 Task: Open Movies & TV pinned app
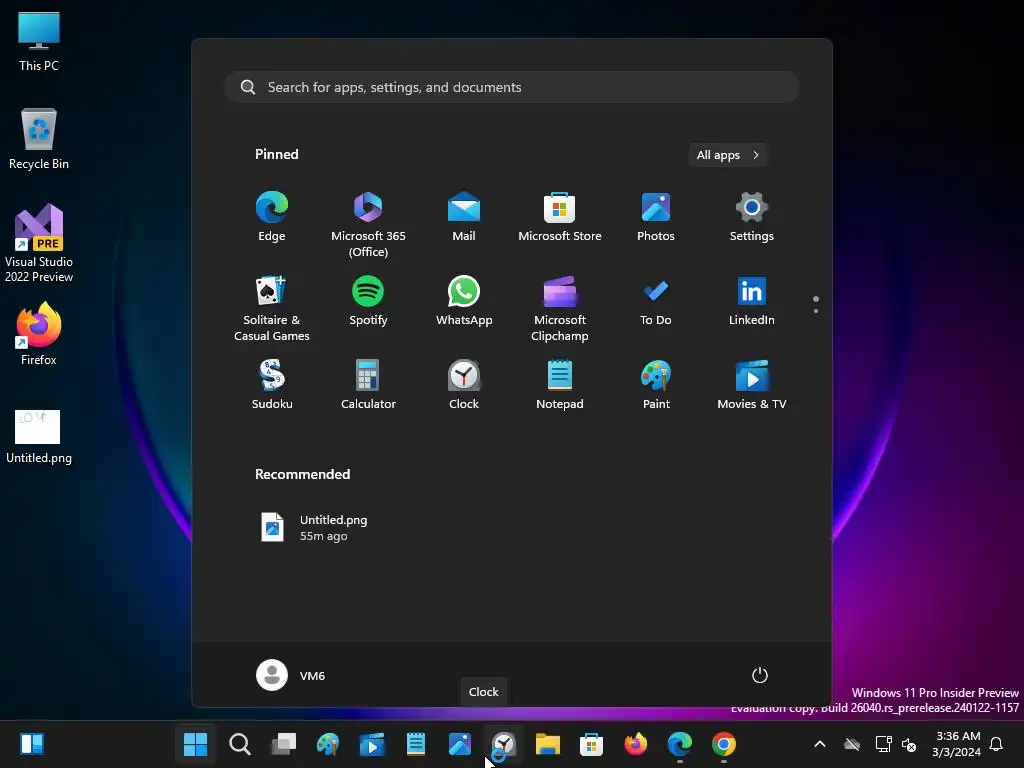pyautogui.click(x=752, y=385)
